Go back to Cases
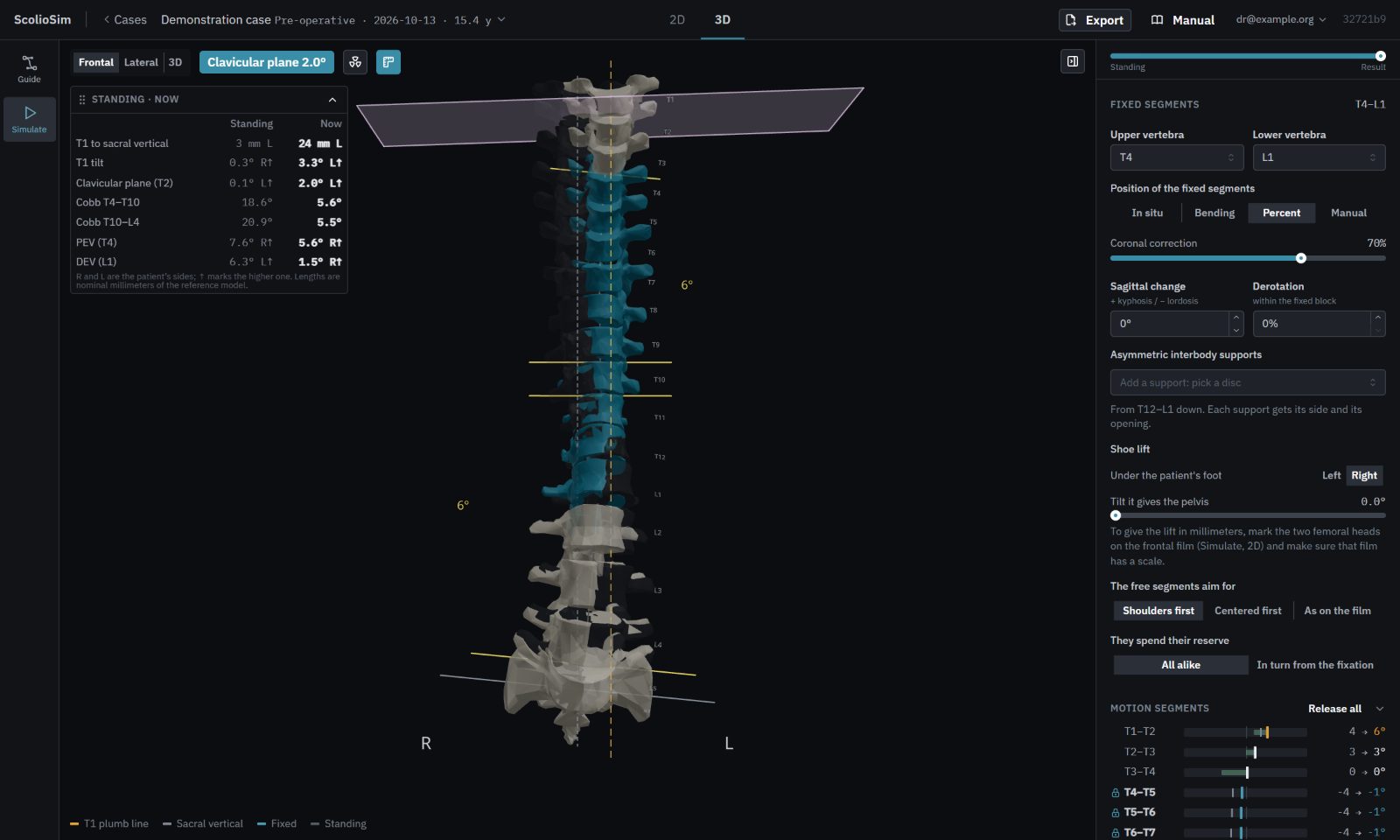The width and height of the screenshot is (1400, 840). pyautogui.click(x=125, y=19)
